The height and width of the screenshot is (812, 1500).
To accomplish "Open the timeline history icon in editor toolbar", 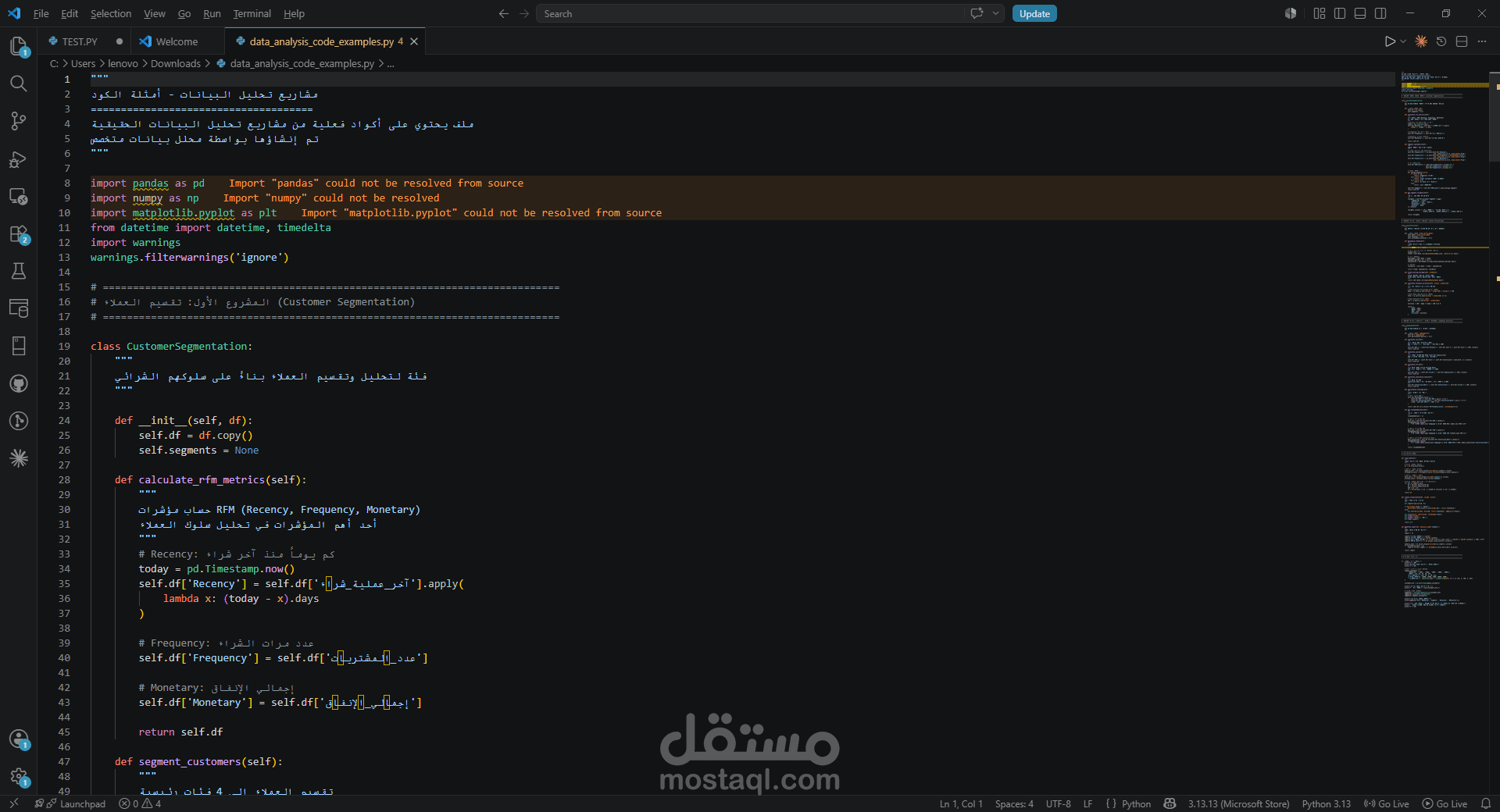I will (x=1441, y=41).
